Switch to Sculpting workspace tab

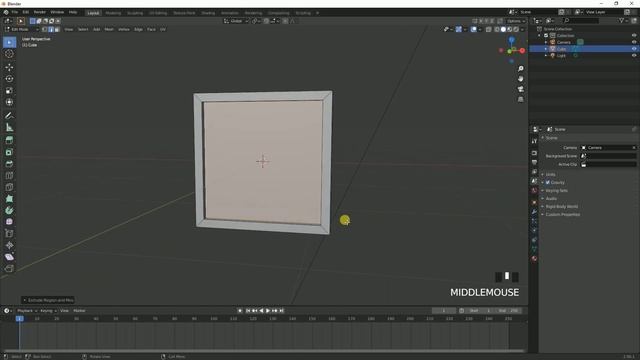point(135,13)
